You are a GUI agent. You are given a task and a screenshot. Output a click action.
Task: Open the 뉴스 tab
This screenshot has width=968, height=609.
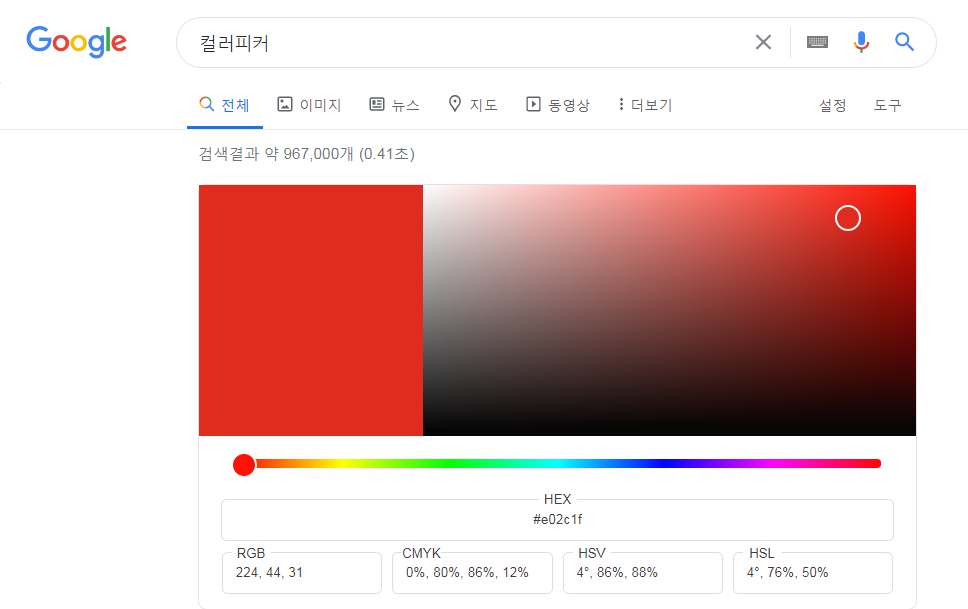[394, 105]
